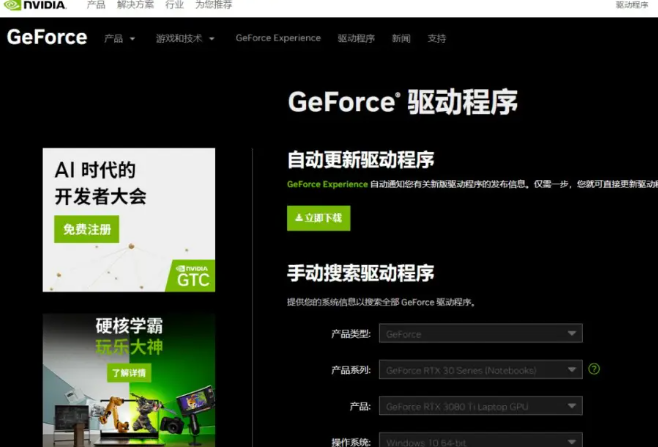658x447 pixels.
Task: Open 解决方案 in the top bar
Action: 136,5
